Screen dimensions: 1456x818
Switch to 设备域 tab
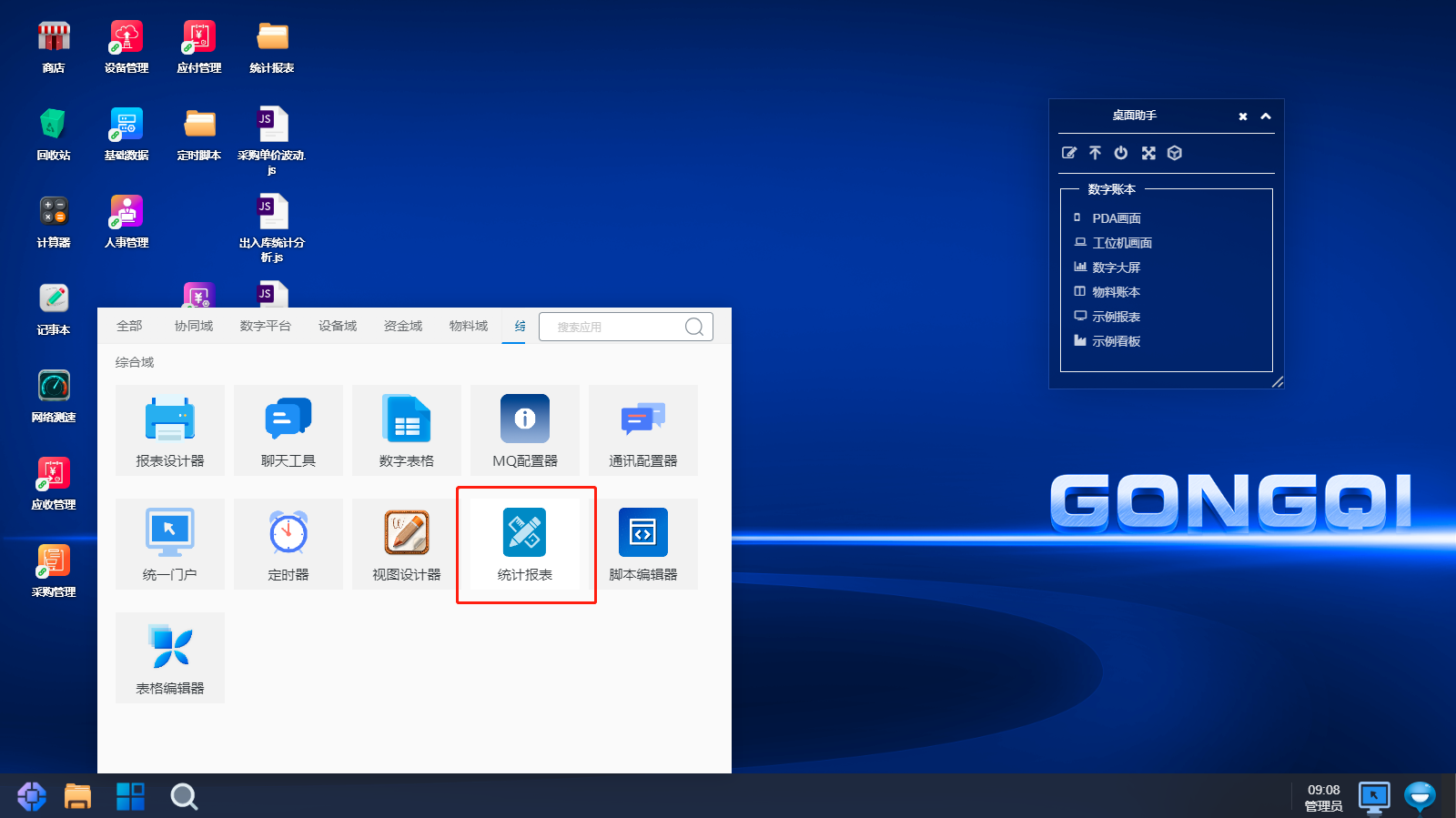tap(338, 326)
